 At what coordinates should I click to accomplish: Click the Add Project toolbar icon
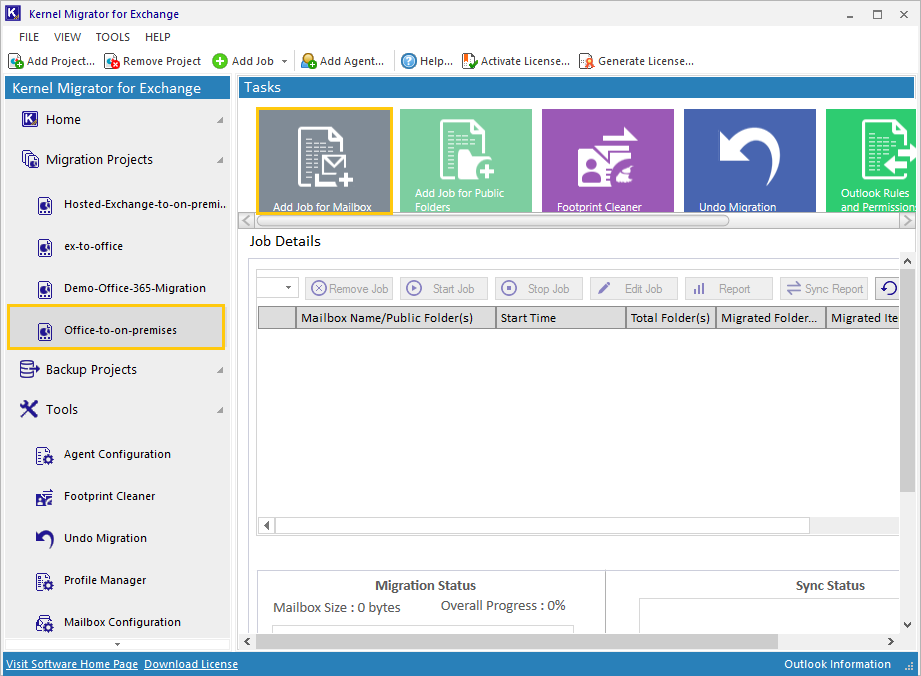click(x=16, y=61)
